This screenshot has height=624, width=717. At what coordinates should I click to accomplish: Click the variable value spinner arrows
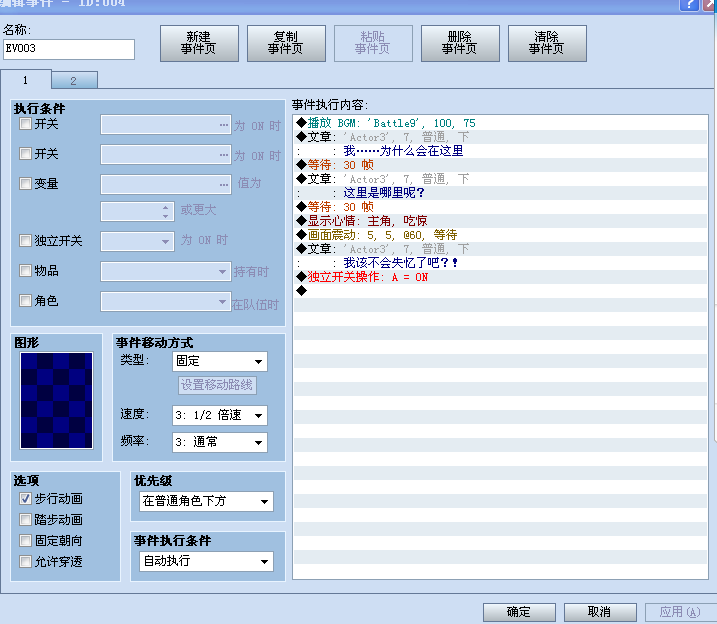pos(166,212)
